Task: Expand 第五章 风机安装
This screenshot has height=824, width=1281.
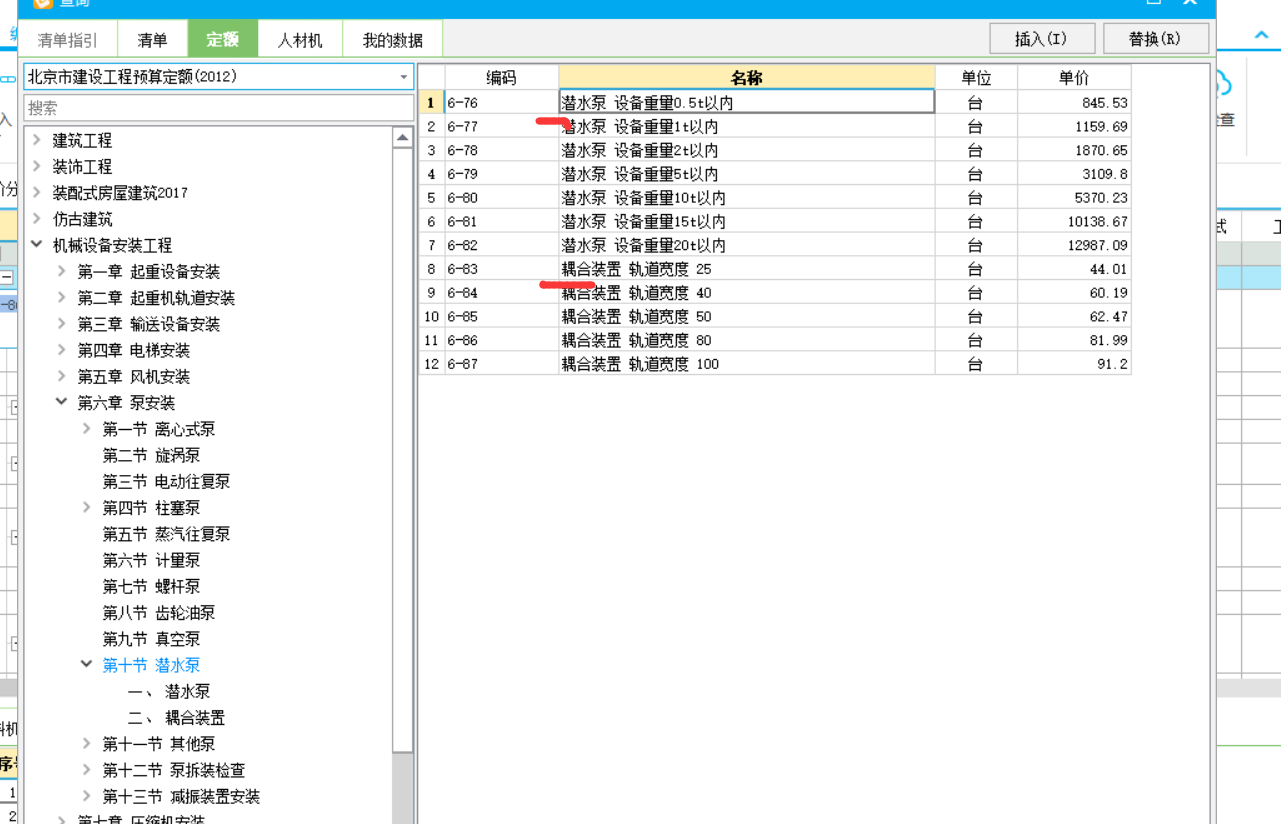Action: click(x=62, y=376)
